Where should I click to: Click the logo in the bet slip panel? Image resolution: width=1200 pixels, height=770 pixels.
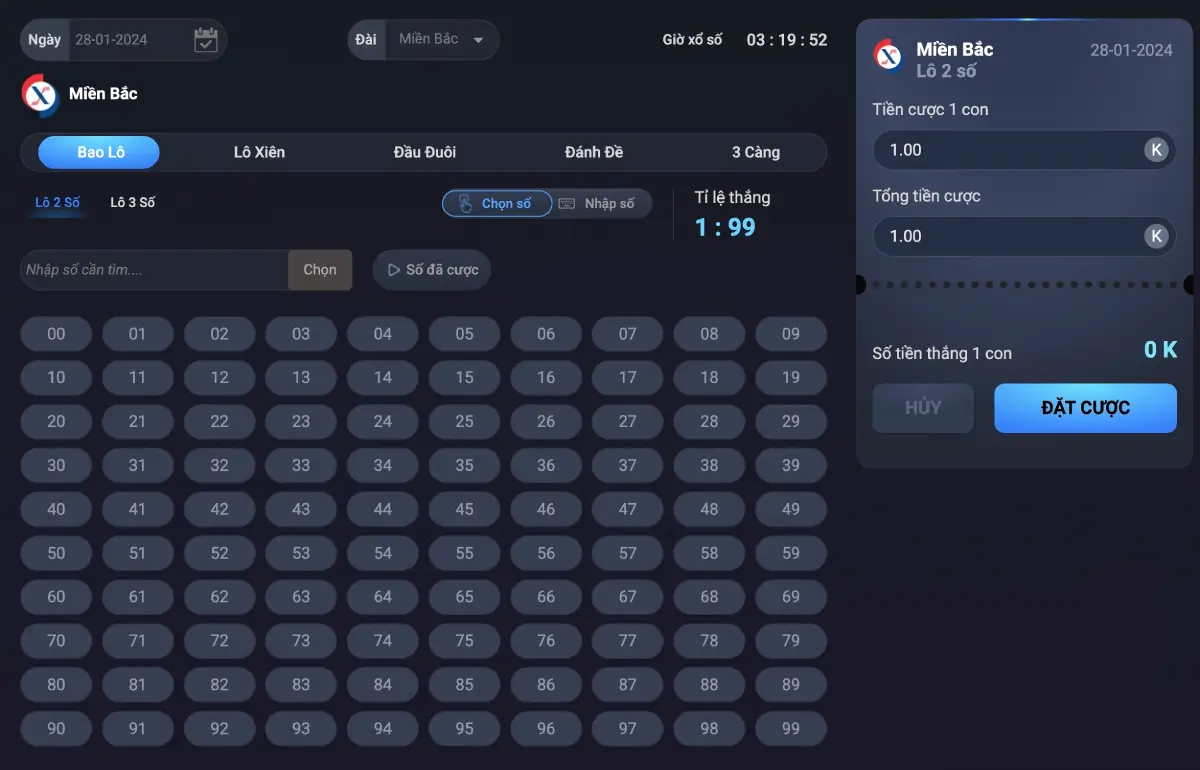point(889,56)
